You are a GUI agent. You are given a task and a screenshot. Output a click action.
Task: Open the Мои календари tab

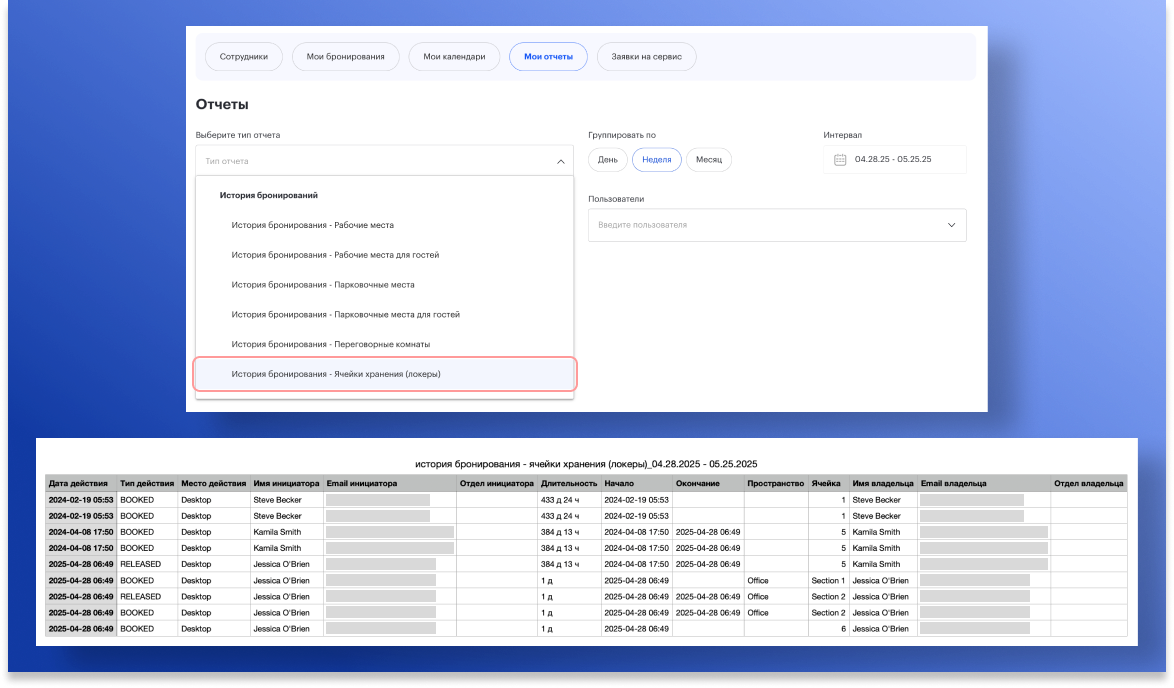454,57
